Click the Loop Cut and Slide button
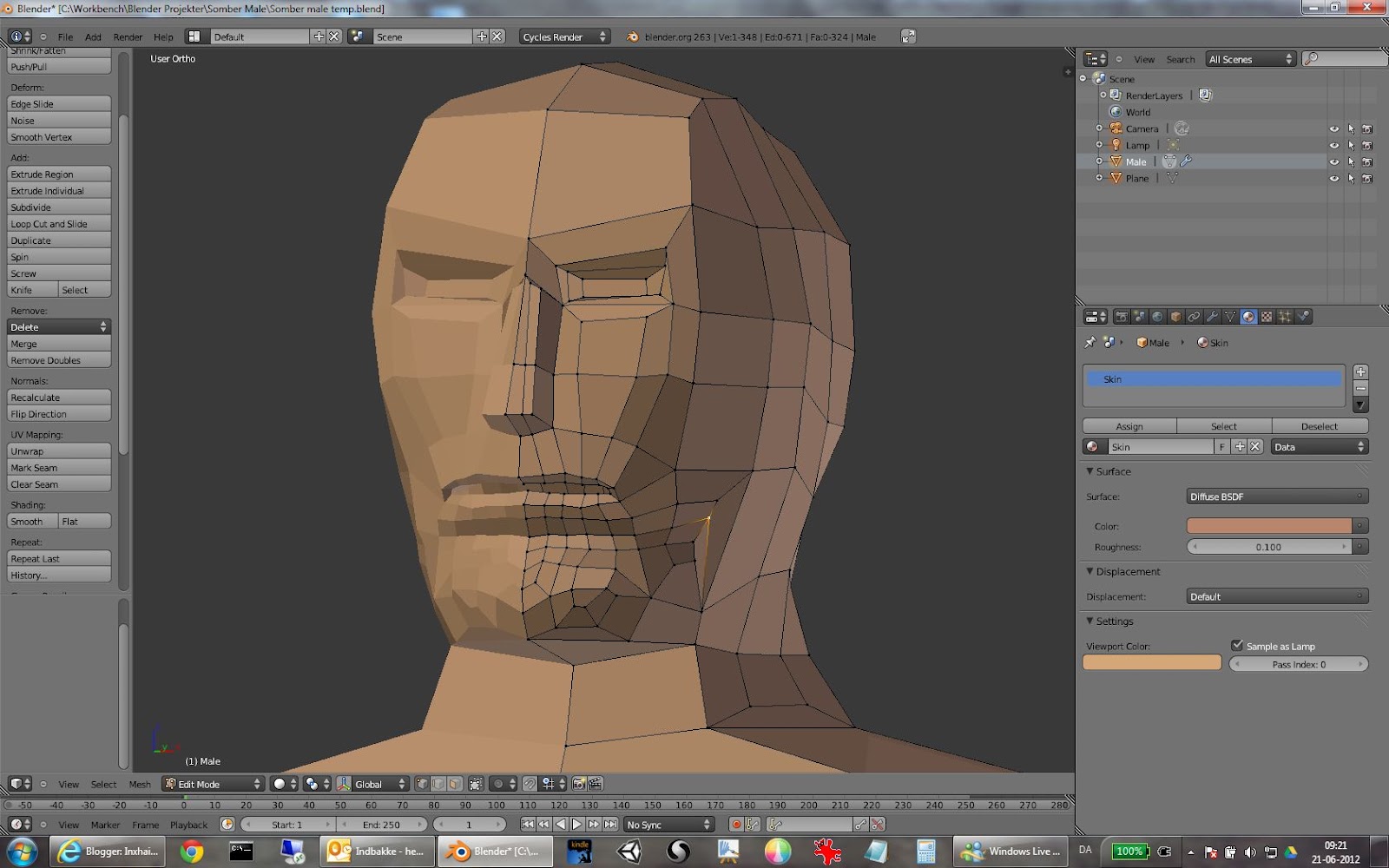This screenshot has width=1389, height=868. click(x=59, y=224)
